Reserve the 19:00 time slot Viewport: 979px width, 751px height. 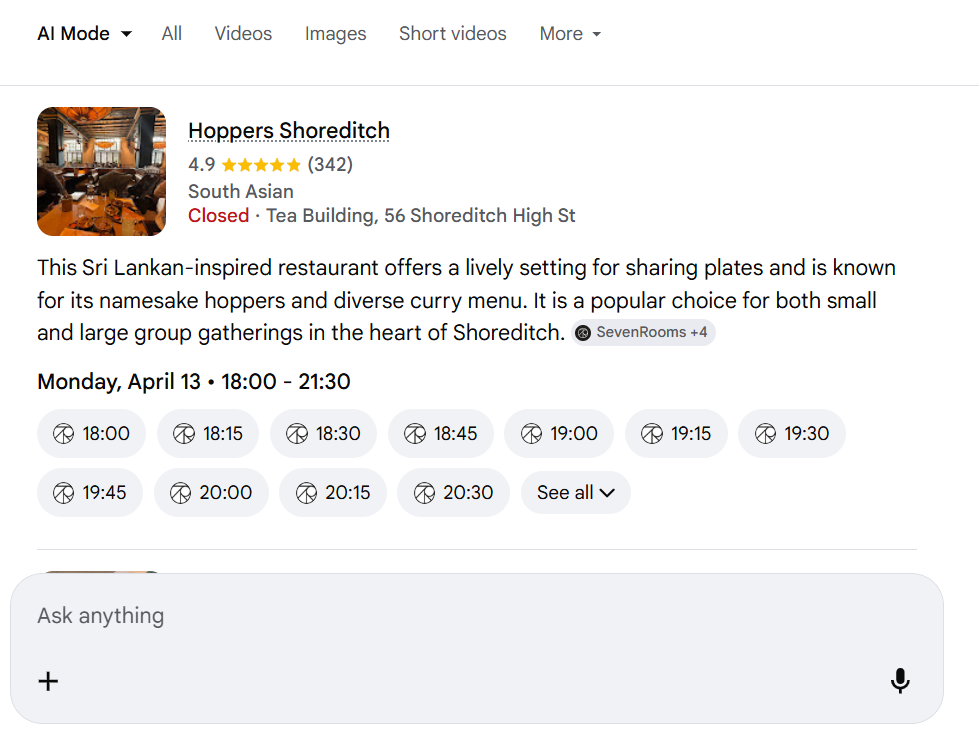coord(558,433)
